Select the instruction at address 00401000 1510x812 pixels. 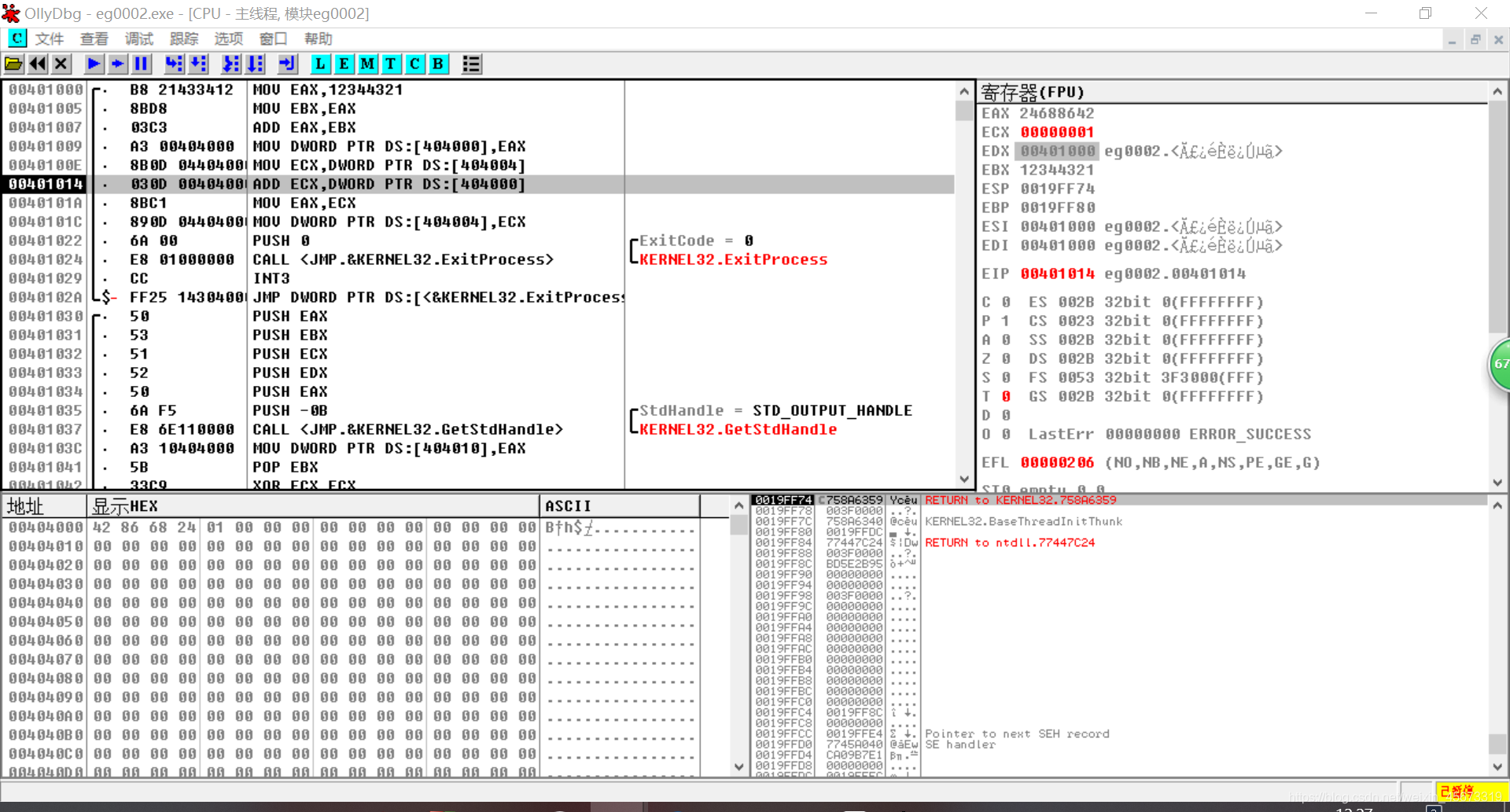(477, 90)
